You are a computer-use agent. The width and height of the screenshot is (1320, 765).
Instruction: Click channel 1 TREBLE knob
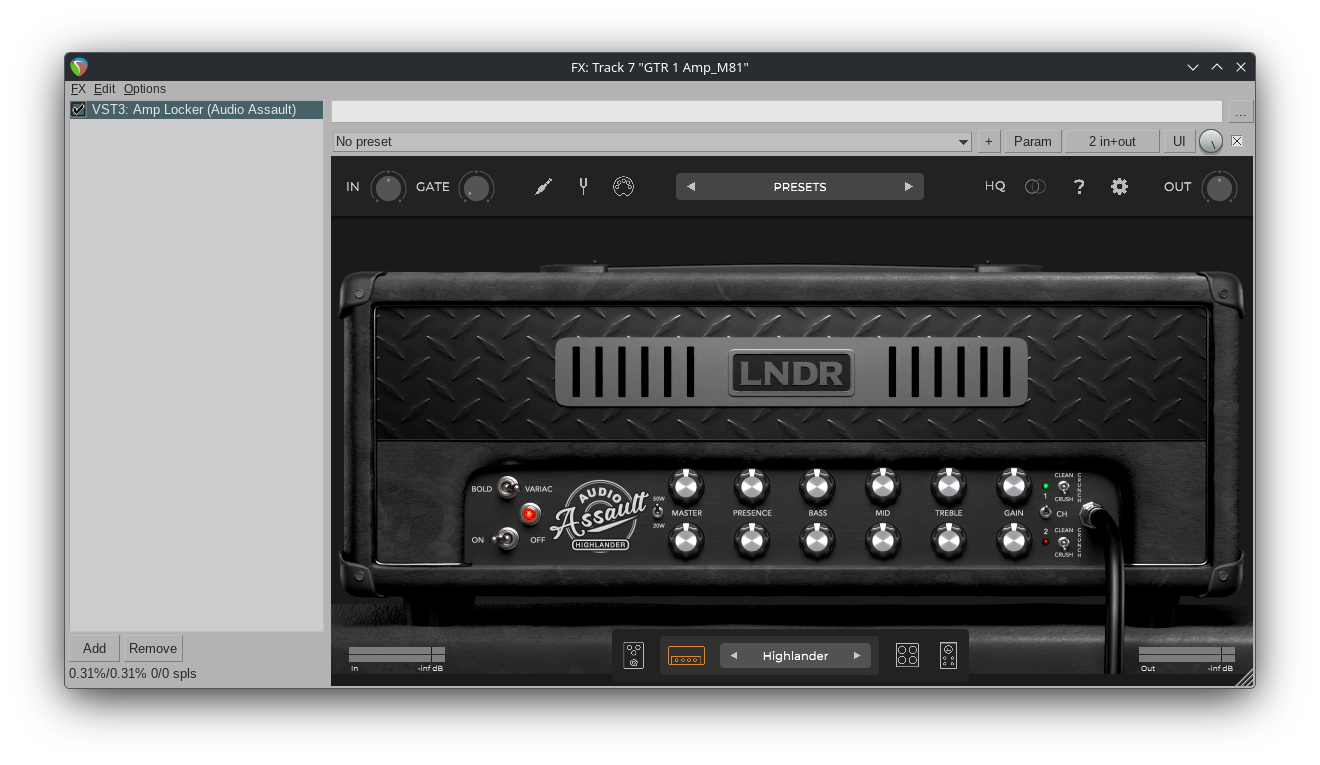pyautogui.click(x=948, y=486)
